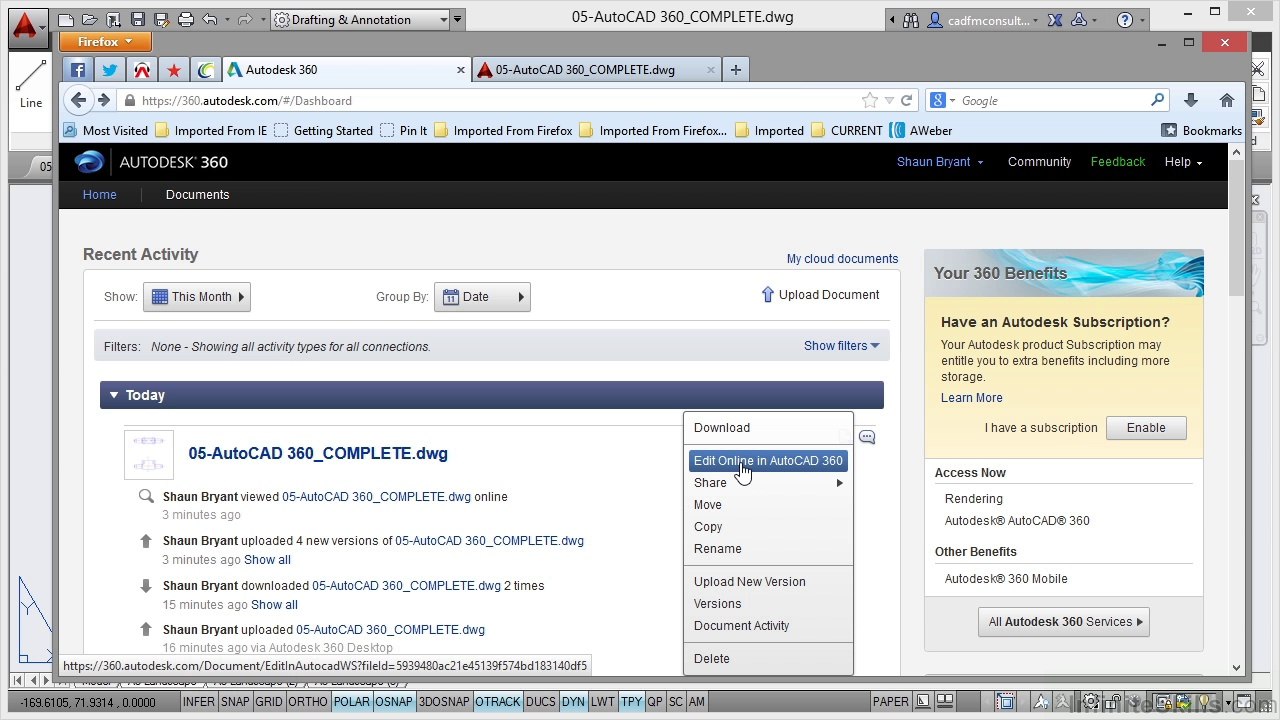Open My cloud documents link

[842, 259]
